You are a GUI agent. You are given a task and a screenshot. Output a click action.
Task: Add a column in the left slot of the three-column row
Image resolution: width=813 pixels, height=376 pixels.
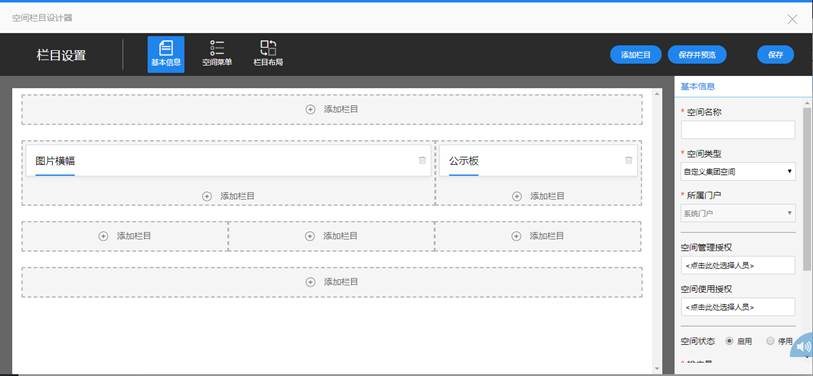click(x=124, y=236)
